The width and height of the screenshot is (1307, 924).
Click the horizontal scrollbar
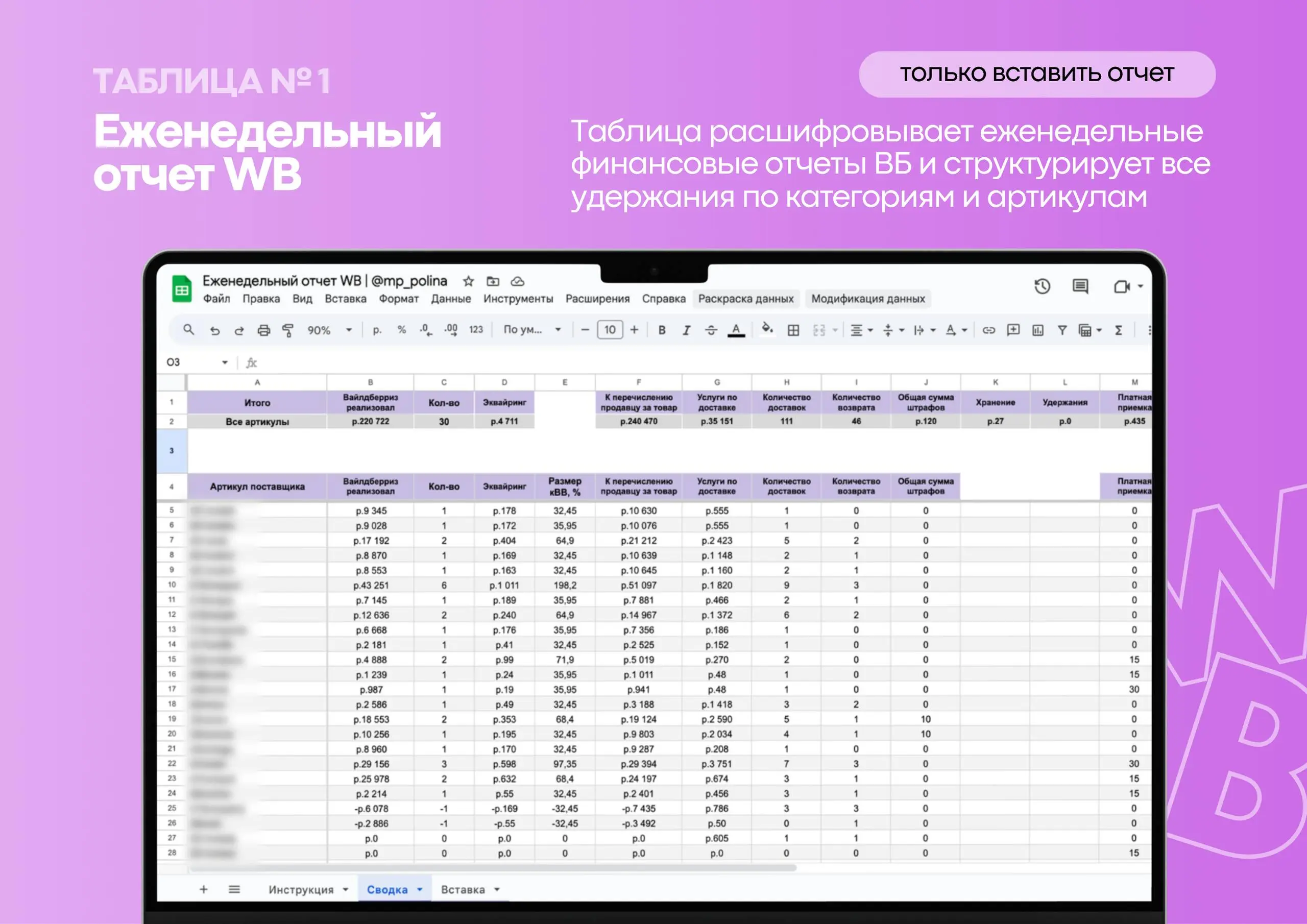[493, 868]
